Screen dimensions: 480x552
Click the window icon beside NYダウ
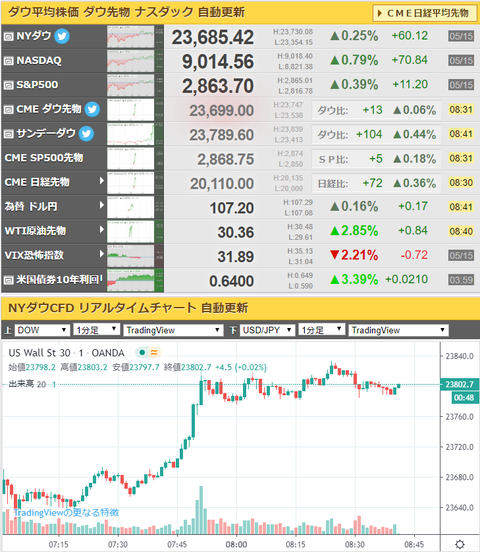click(x=8, y=37)
